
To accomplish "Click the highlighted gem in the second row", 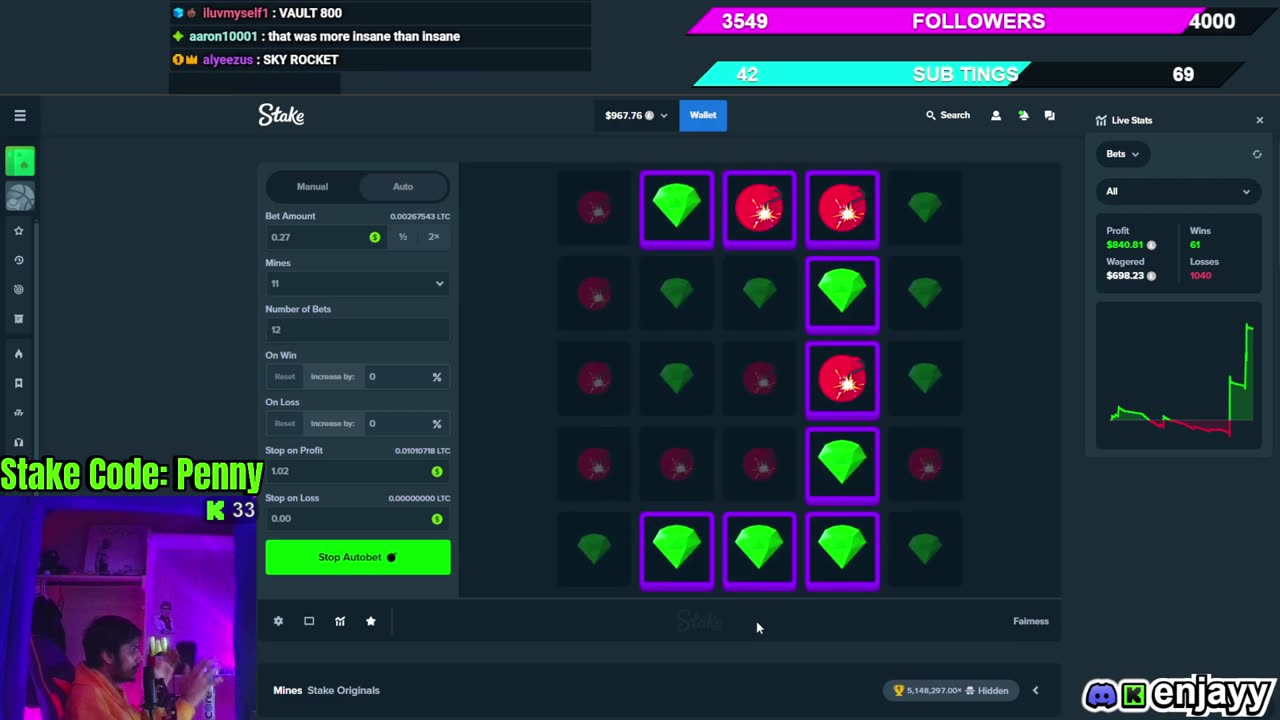I will click(842, 293).
